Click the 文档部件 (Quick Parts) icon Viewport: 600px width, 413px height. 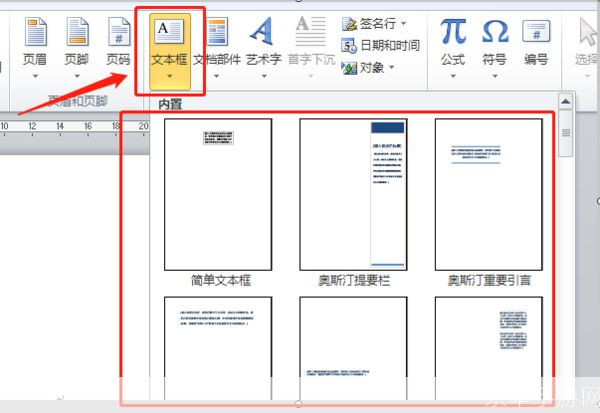pos(217,31)
